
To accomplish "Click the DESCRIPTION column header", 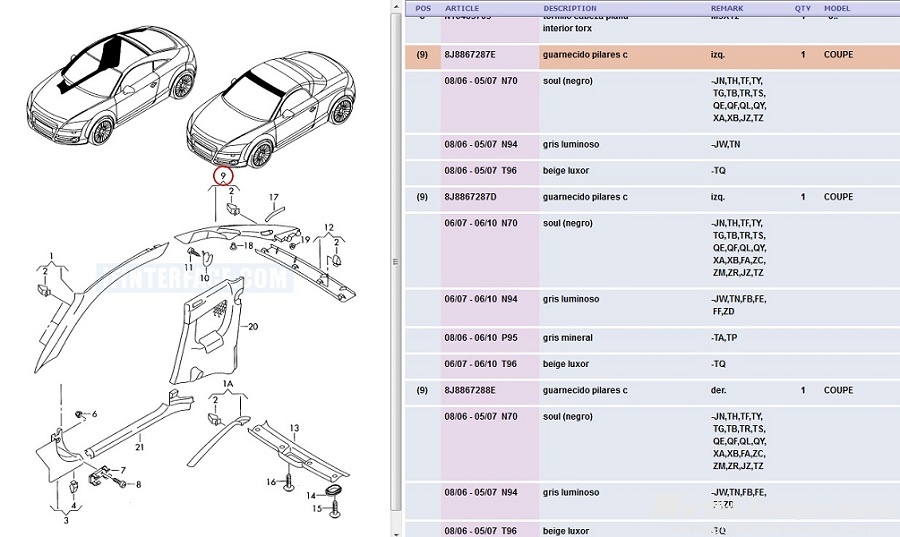I will tap(569, 8).
